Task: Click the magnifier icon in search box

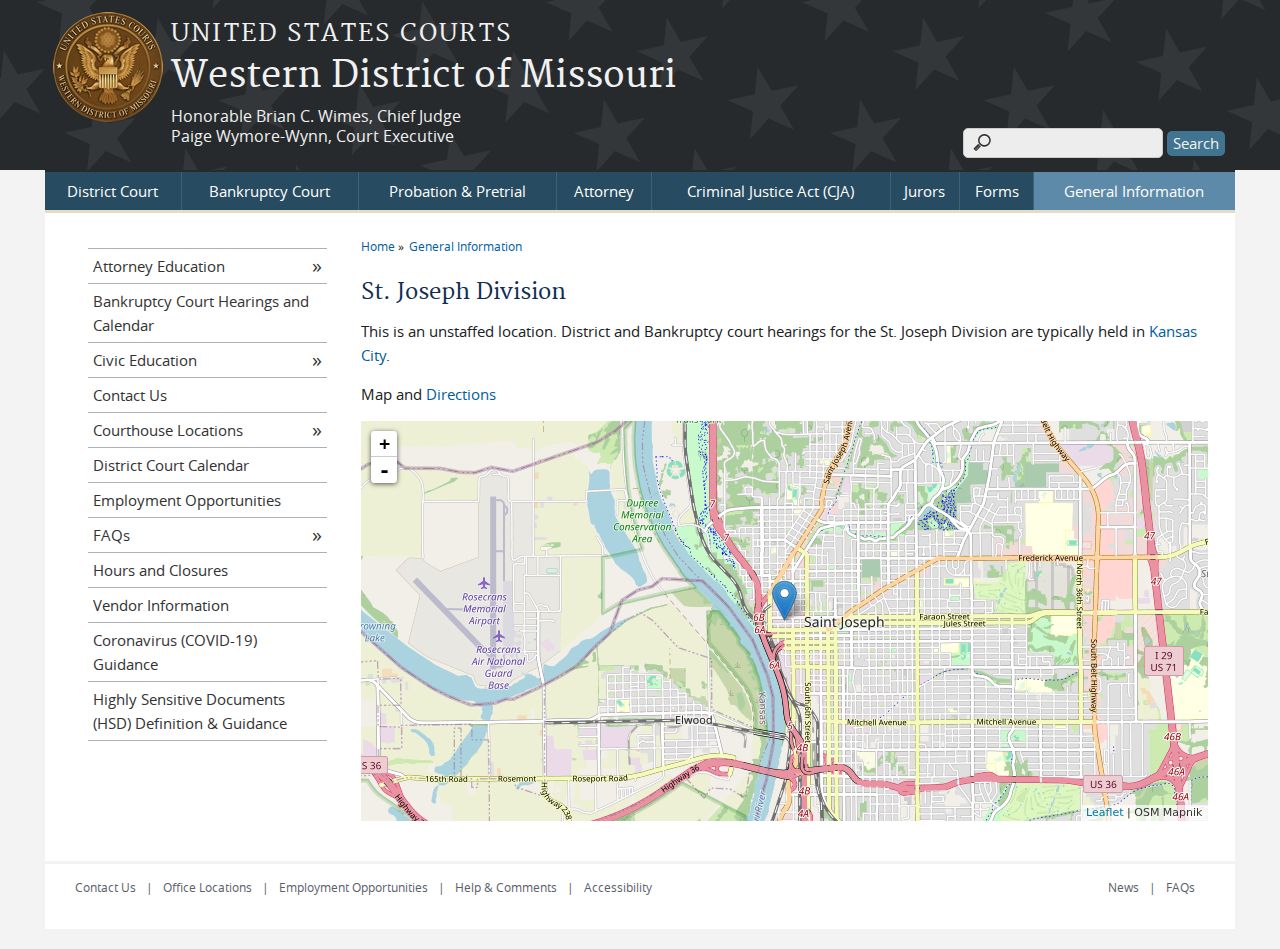Action: [x=982, y=143]
